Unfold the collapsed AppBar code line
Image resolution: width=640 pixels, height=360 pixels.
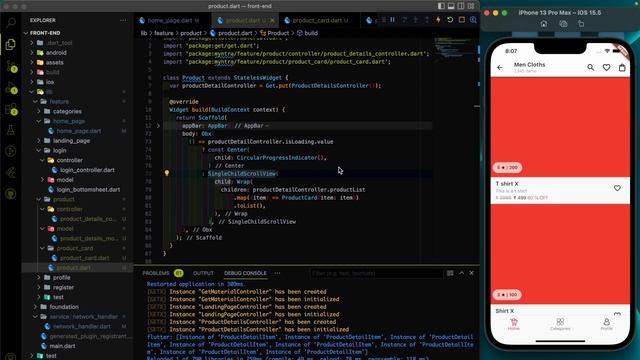[158, 126]
